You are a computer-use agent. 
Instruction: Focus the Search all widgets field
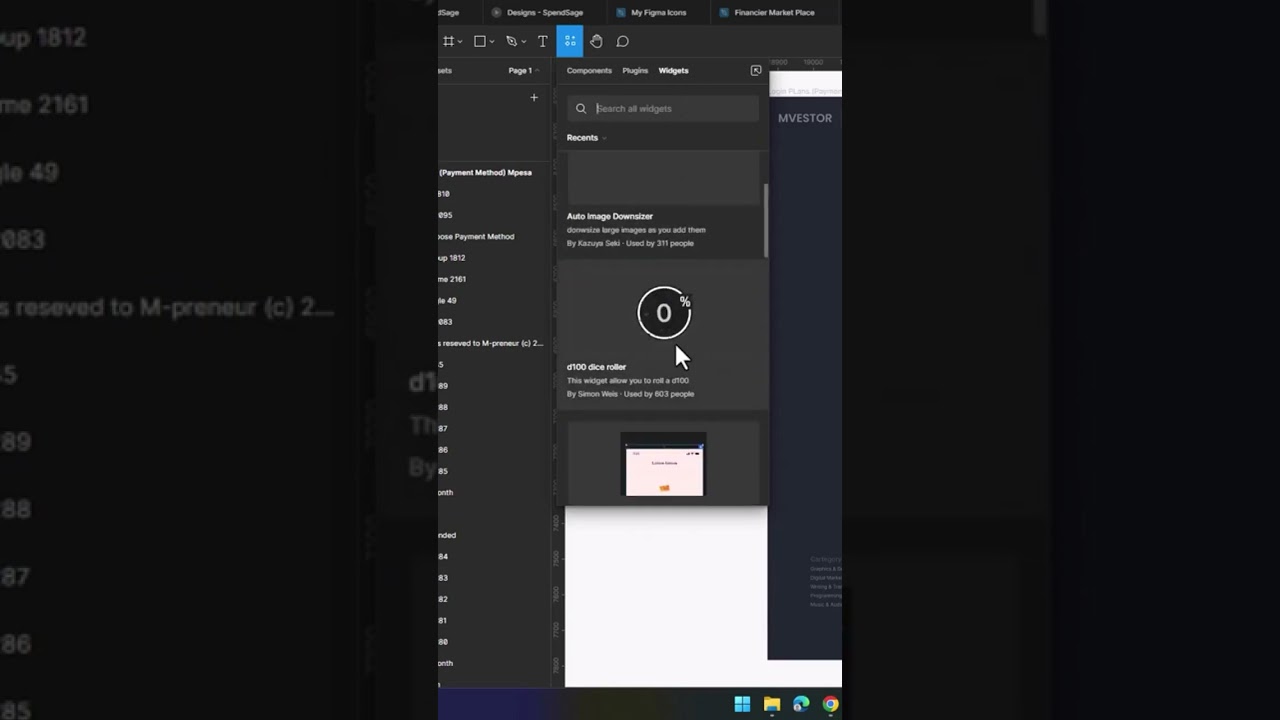[662, 108]
